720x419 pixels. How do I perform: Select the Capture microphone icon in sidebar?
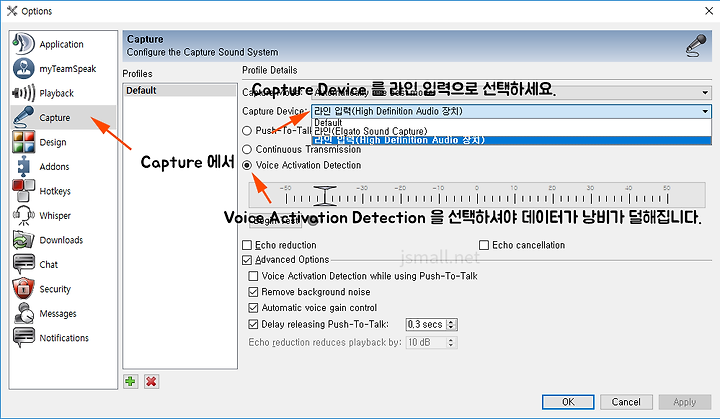coord(23,117)
